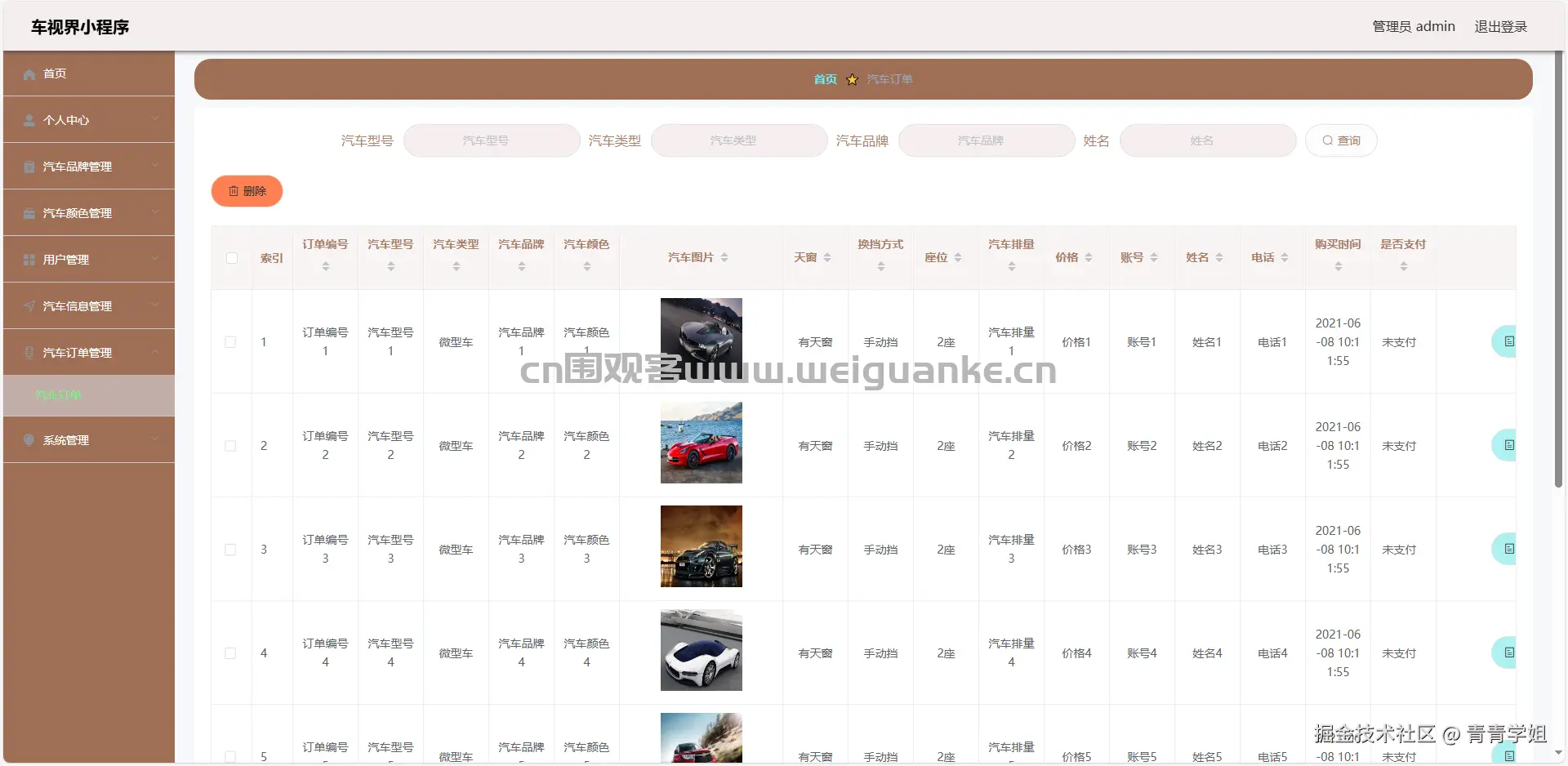Click the icon beside 系统管理

[29, 441]
